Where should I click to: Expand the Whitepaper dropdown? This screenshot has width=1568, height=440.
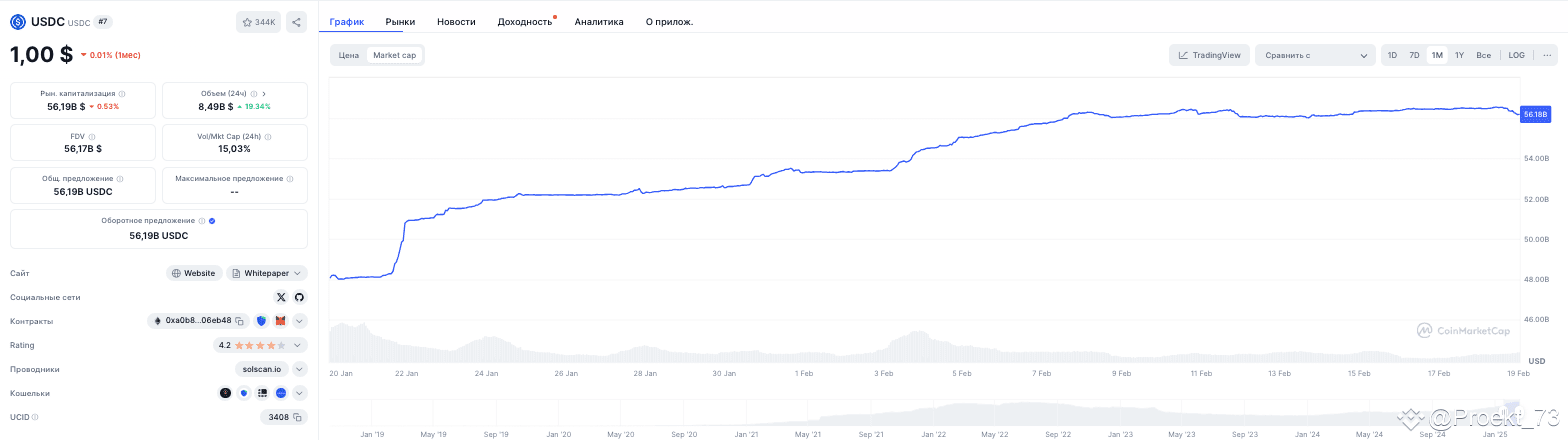coord(267,273)
